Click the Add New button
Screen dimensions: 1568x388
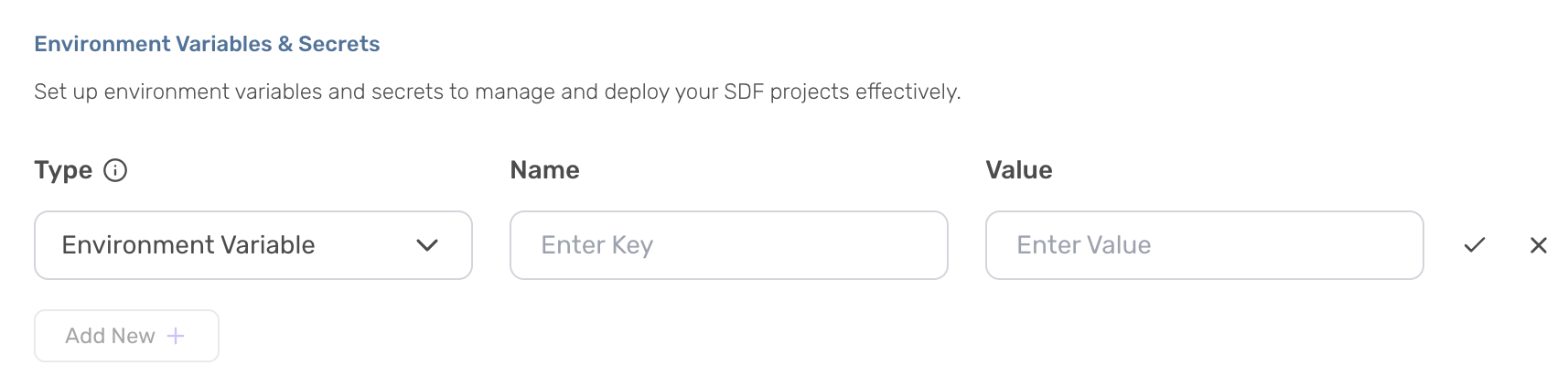126,336
